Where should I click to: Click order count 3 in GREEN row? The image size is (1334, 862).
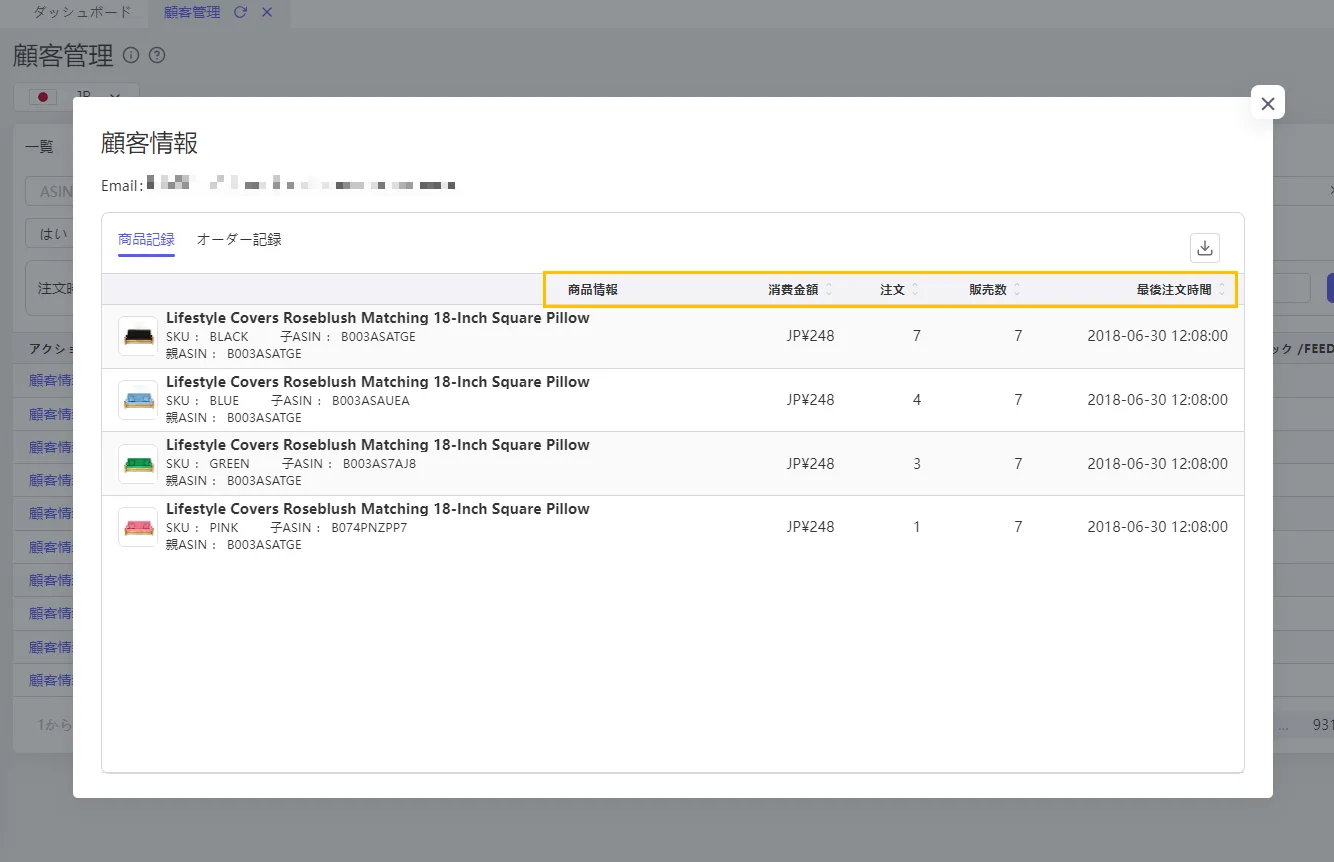tap(917, 464)
